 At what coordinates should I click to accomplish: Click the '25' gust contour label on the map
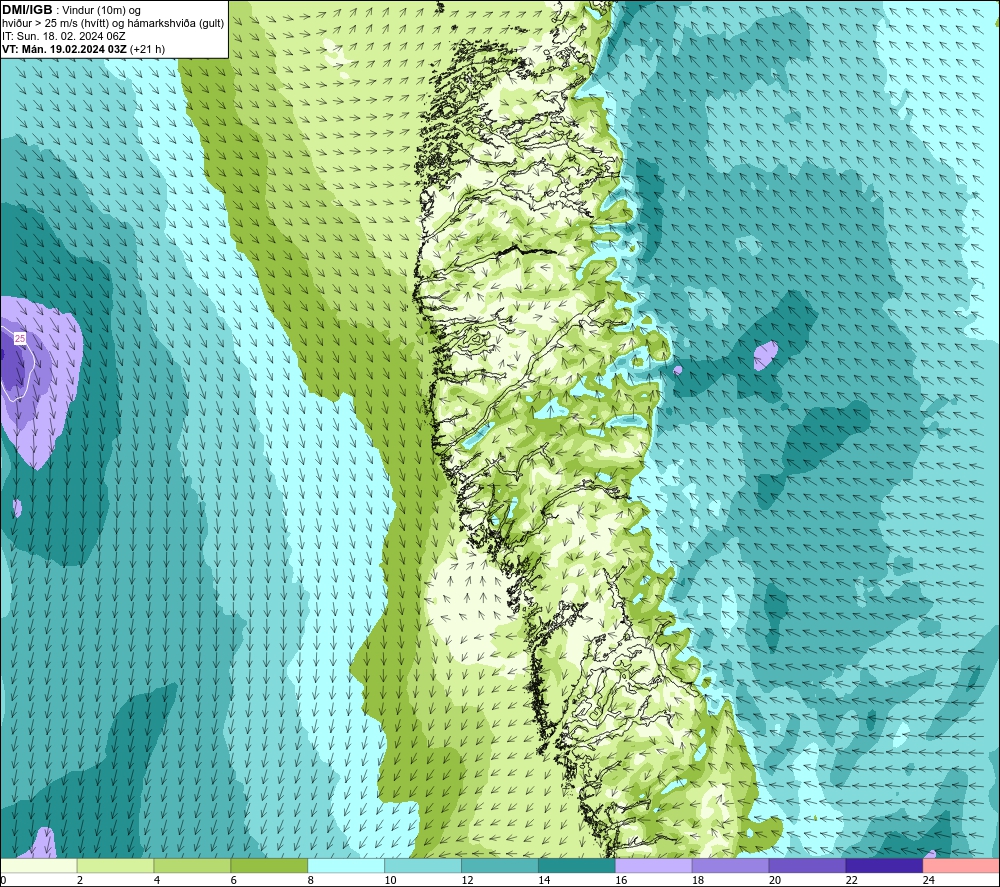coord(20,339)
